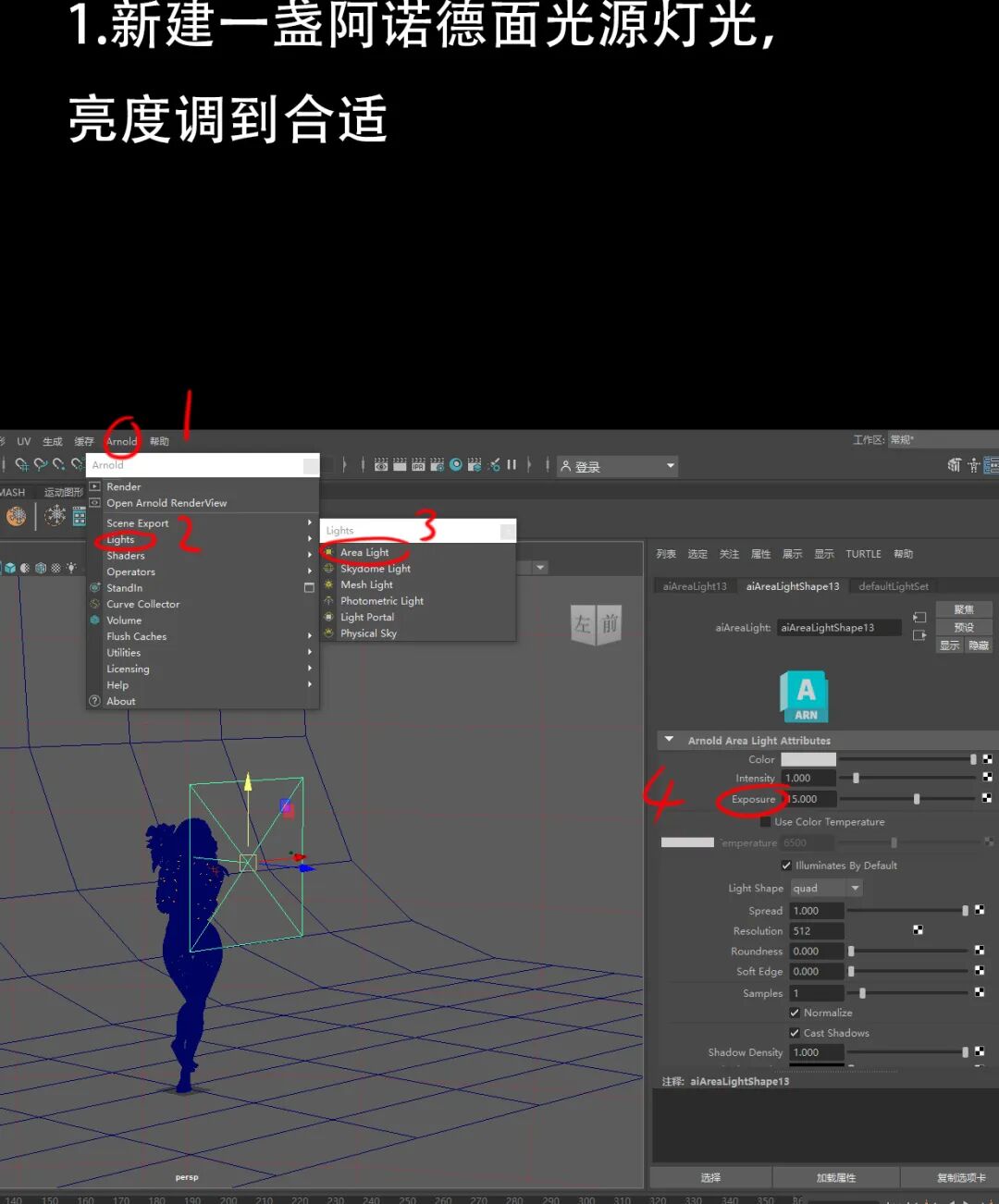
Task: Collapse the Arnold Area Light Attributes section
Action: 669,740
